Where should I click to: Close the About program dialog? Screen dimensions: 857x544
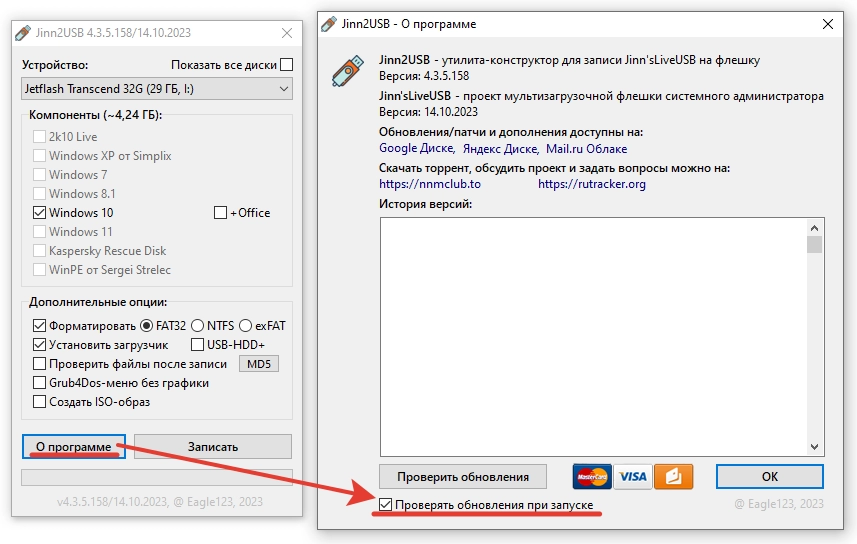828,24
